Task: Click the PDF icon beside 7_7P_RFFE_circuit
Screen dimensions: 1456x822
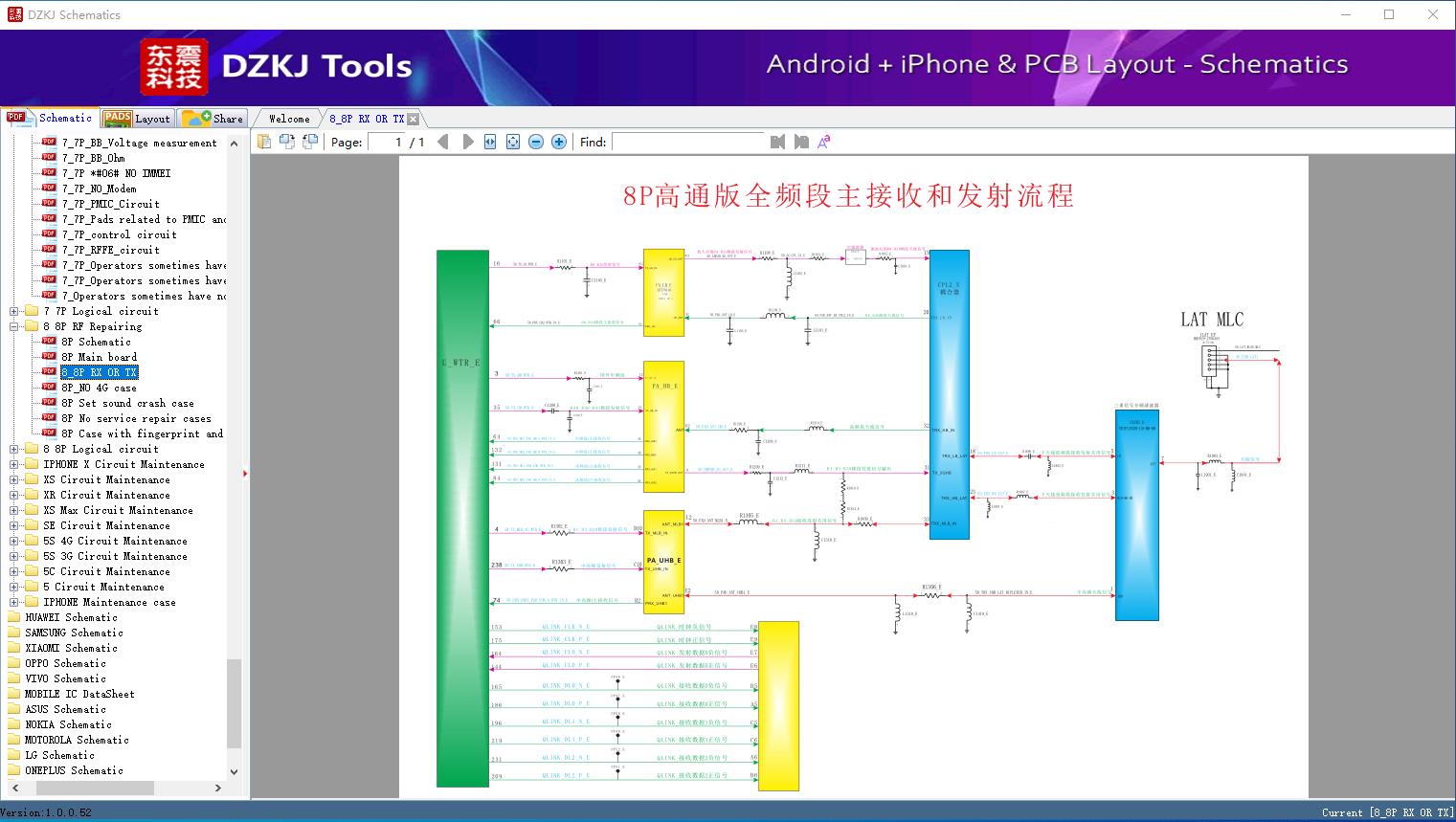Action: coord(50,249)
